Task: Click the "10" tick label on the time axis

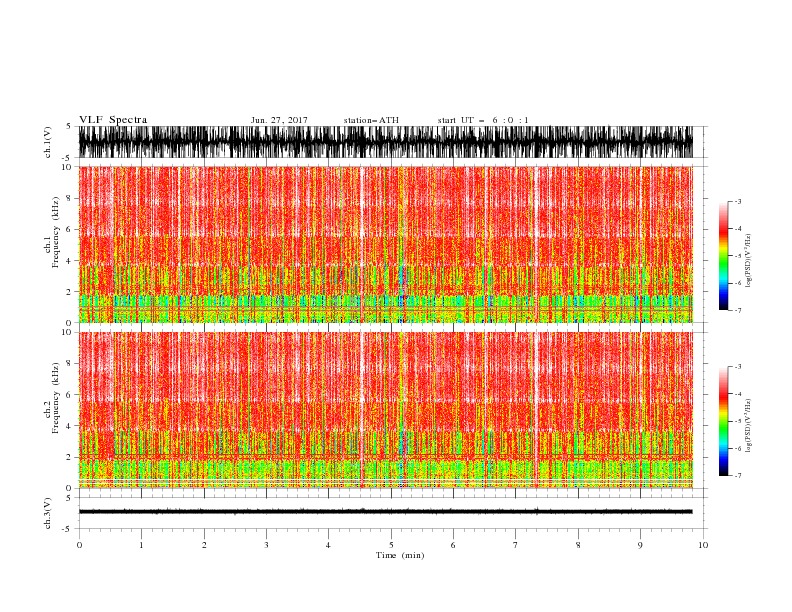Action: (x=703, y=545)
